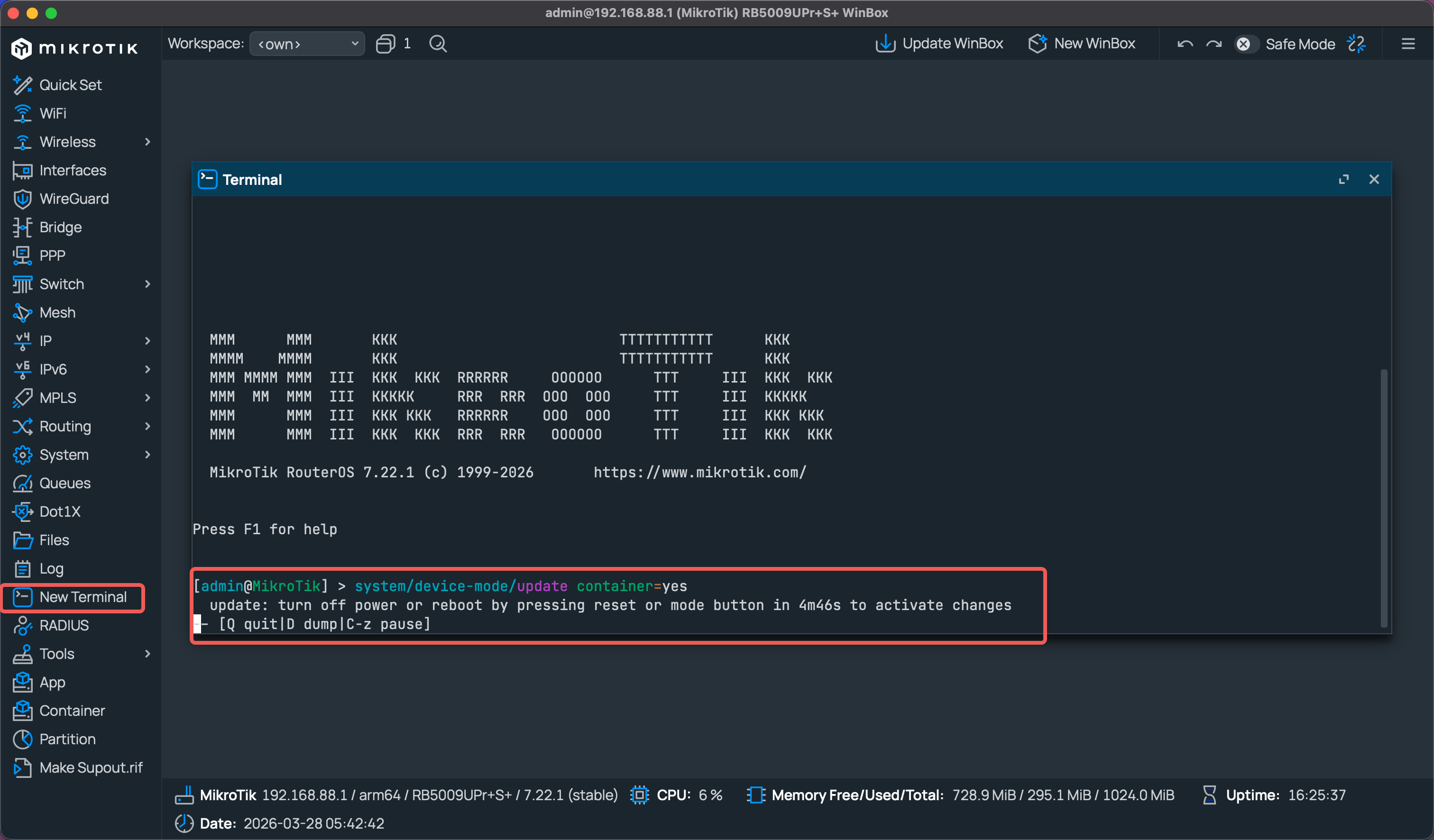1434x840 pixels.
Task: Click the date clock icon in status bar
Action: click(184, 823)
